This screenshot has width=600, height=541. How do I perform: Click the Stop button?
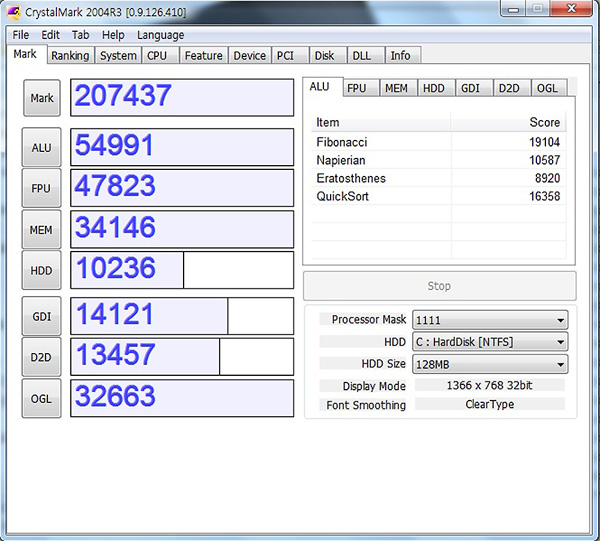coord(439,286)
